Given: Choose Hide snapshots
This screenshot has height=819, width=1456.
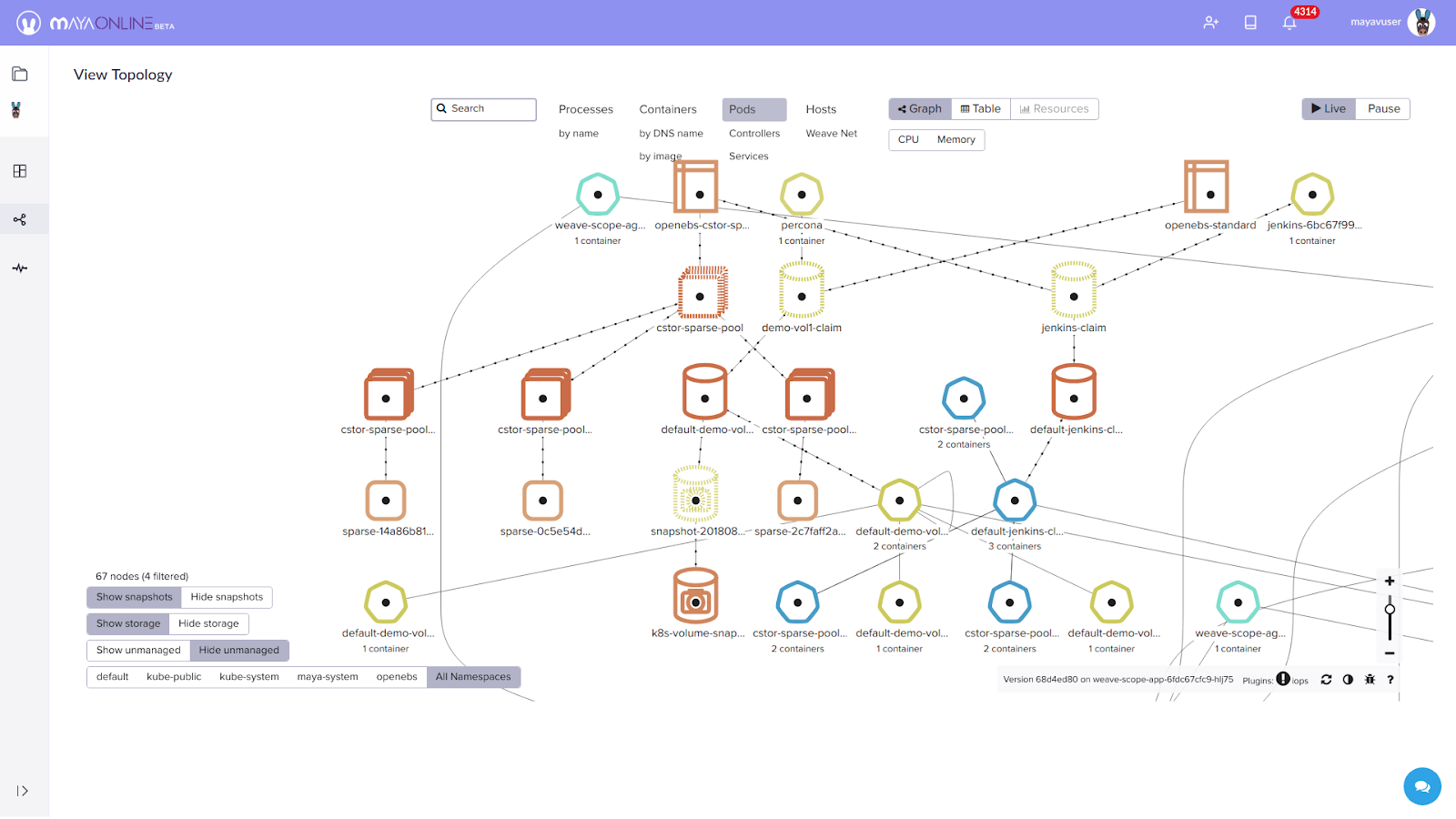Looking at the screenshot, I should pyautogui.click(x=227, y=598).
